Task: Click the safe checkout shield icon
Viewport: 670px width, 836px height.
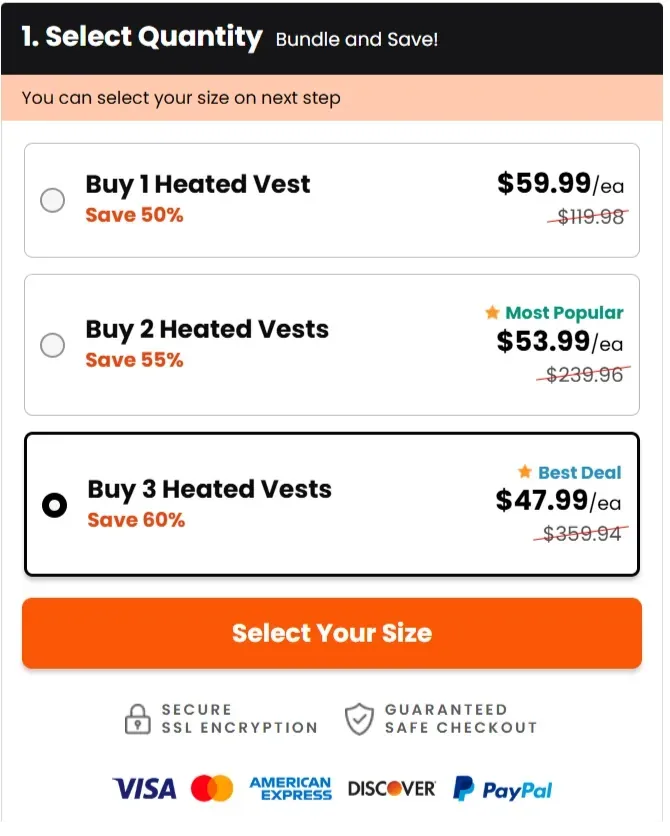Action: pos(360,719)
